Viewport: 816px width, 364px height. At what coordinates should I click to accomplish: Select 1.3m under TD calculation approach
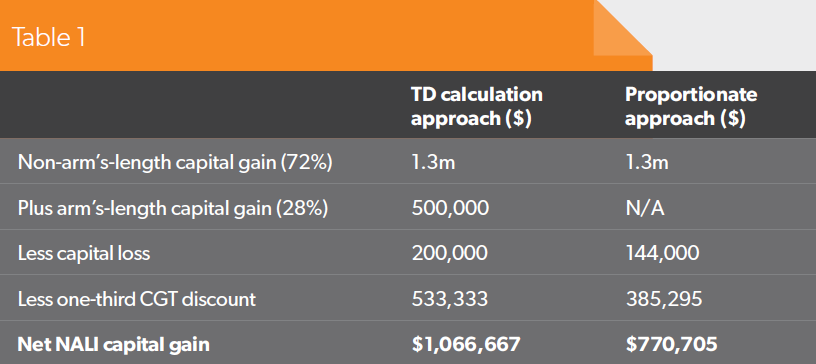(433, 162)
